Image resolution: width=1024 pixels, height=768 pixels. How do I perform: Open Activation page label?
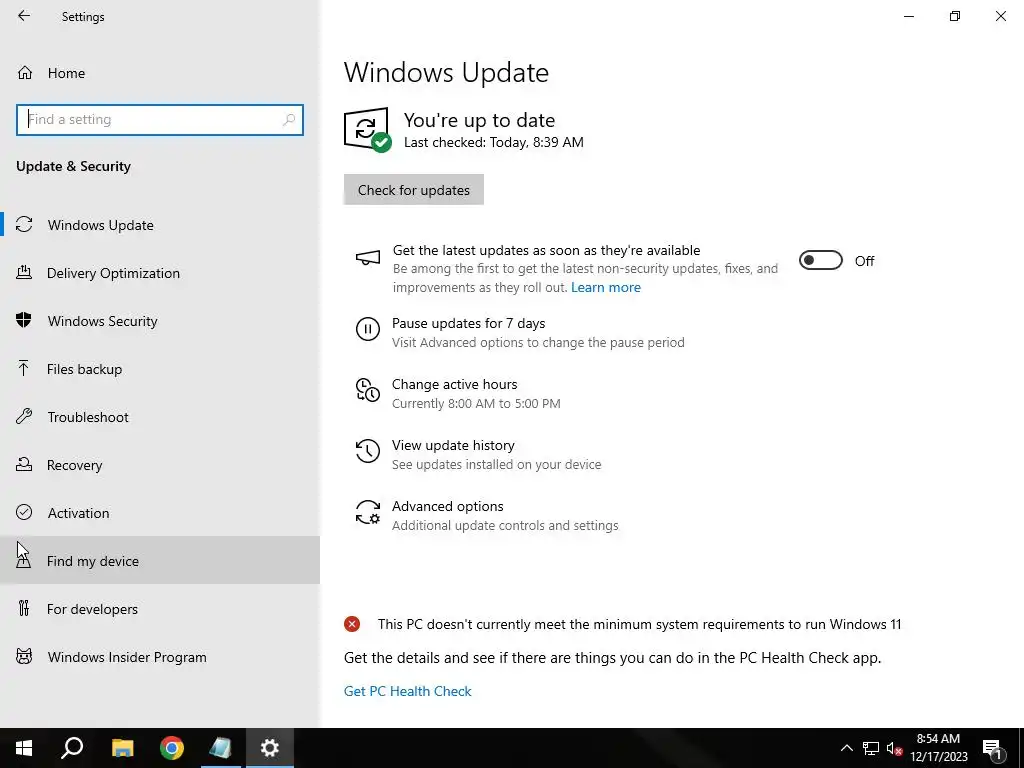point(78,513)
